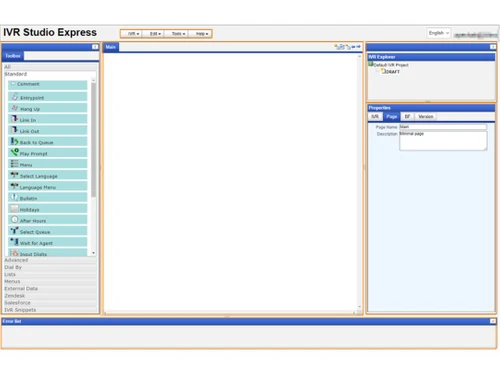Open the Help menu

tap(201, 34)
